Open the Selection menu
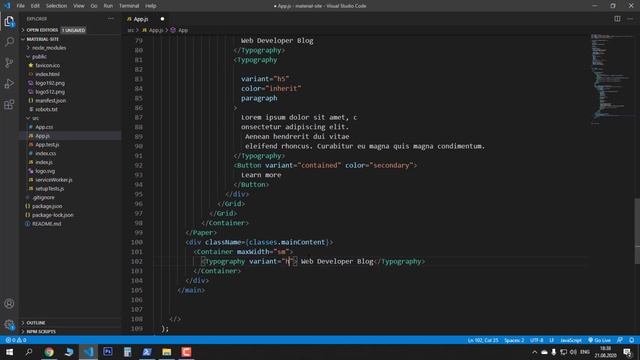This screenshot has height=360, width=640. click(x=56, y=6)
